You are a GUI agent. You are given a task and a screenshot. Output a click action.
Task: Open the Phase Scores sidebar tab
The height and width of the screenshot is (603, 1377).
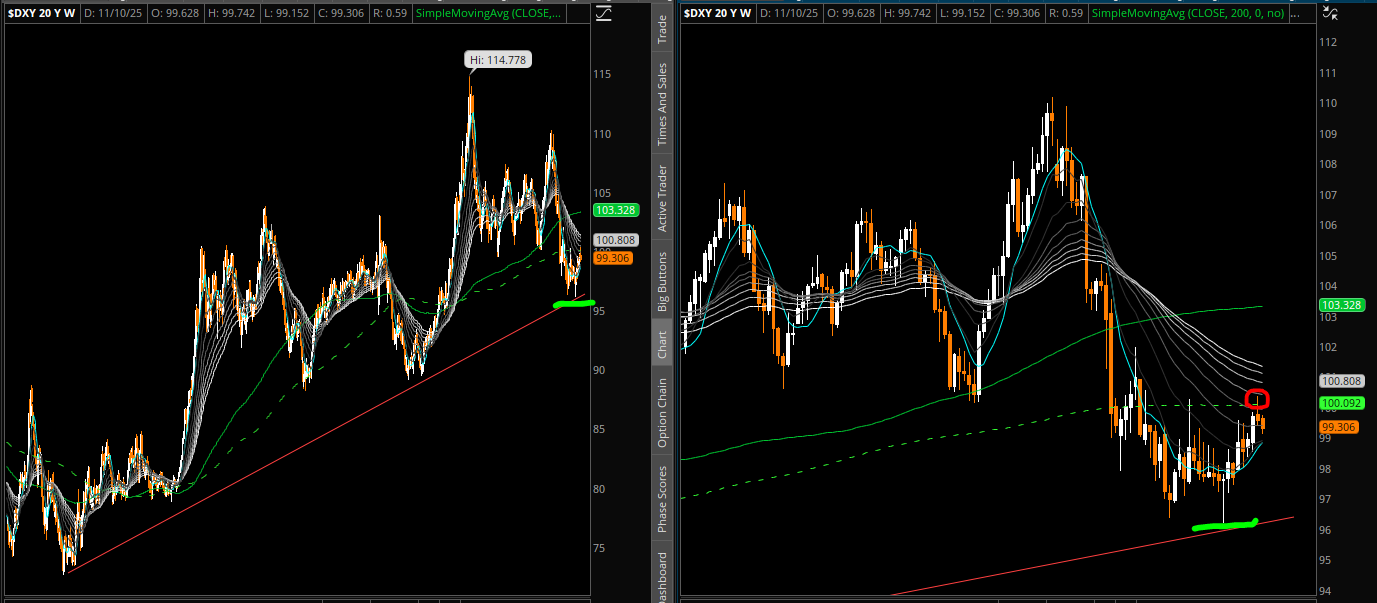(x=662, y=498)
